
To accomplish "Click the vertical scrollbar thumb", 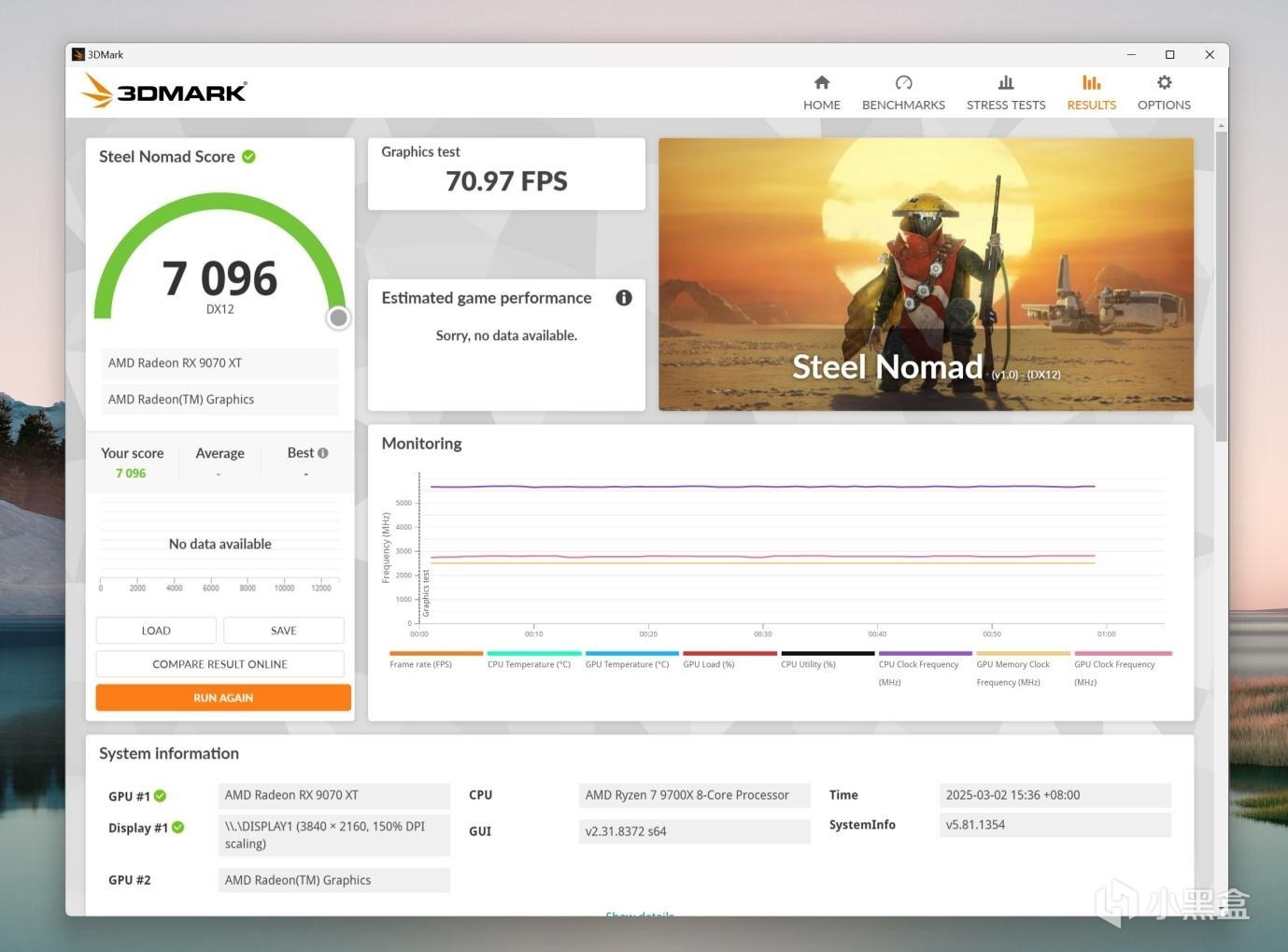I will tap(1222, 286).
